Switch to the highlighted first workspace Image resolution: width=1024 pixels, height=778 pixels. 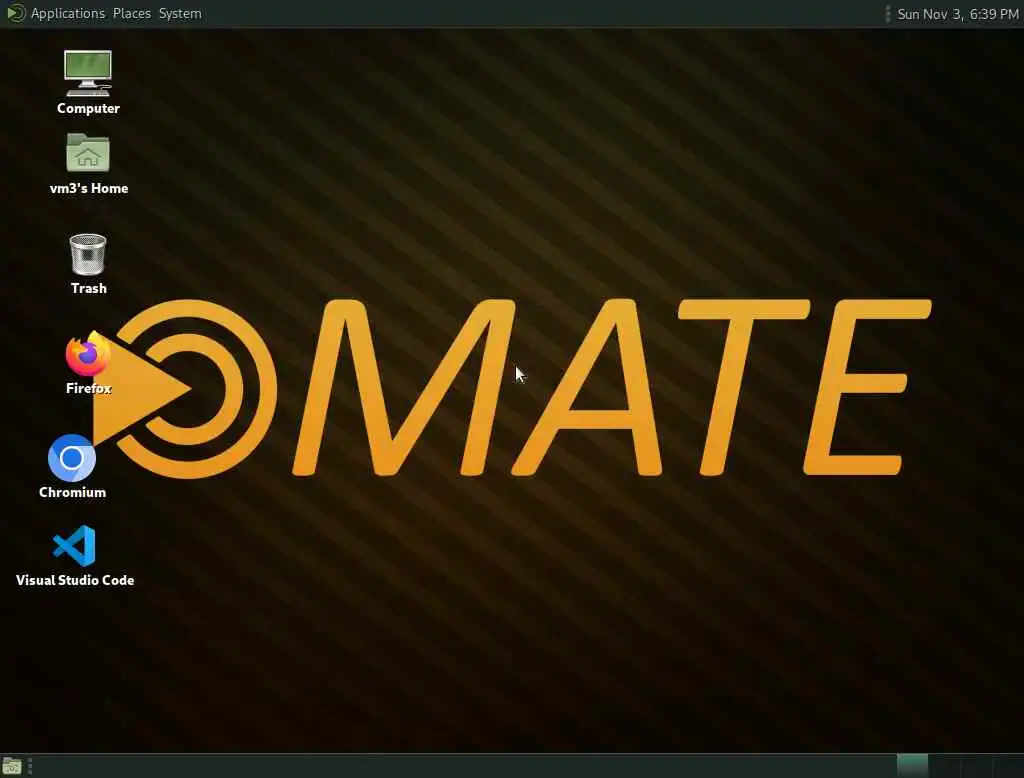coord(912,766)
